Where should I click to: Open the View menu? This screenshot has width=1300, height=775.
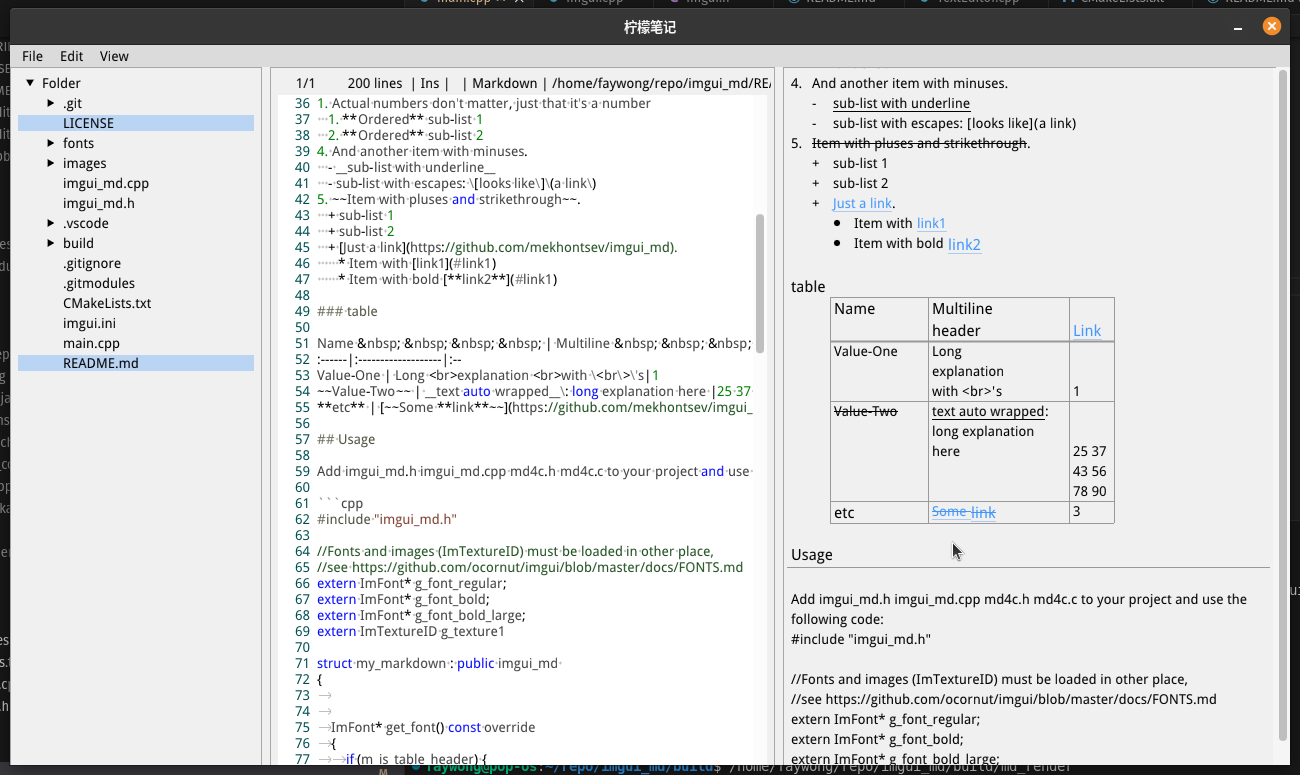click(114, 56)
